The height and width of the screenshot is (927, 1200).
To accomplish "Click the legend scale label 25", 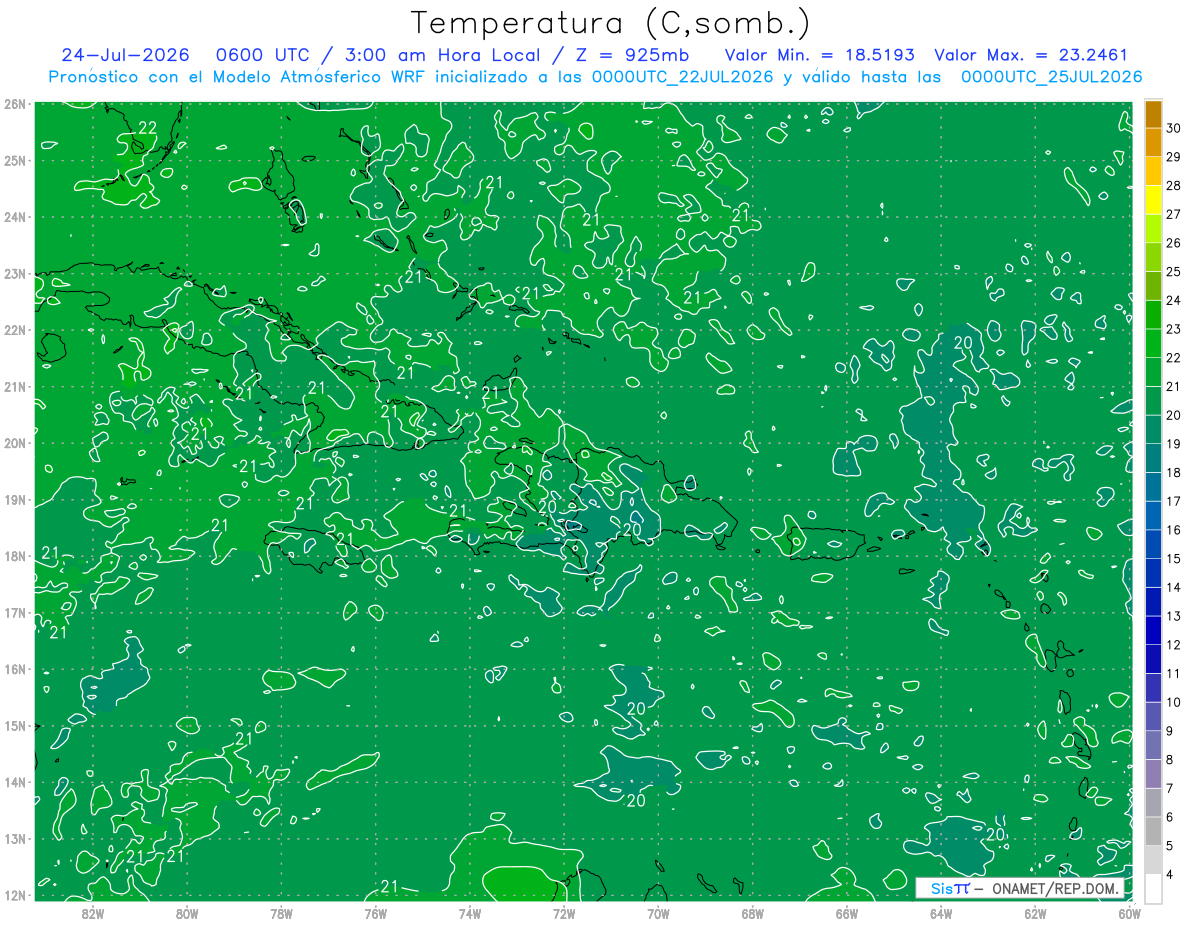I will (x=1173, y=272).
